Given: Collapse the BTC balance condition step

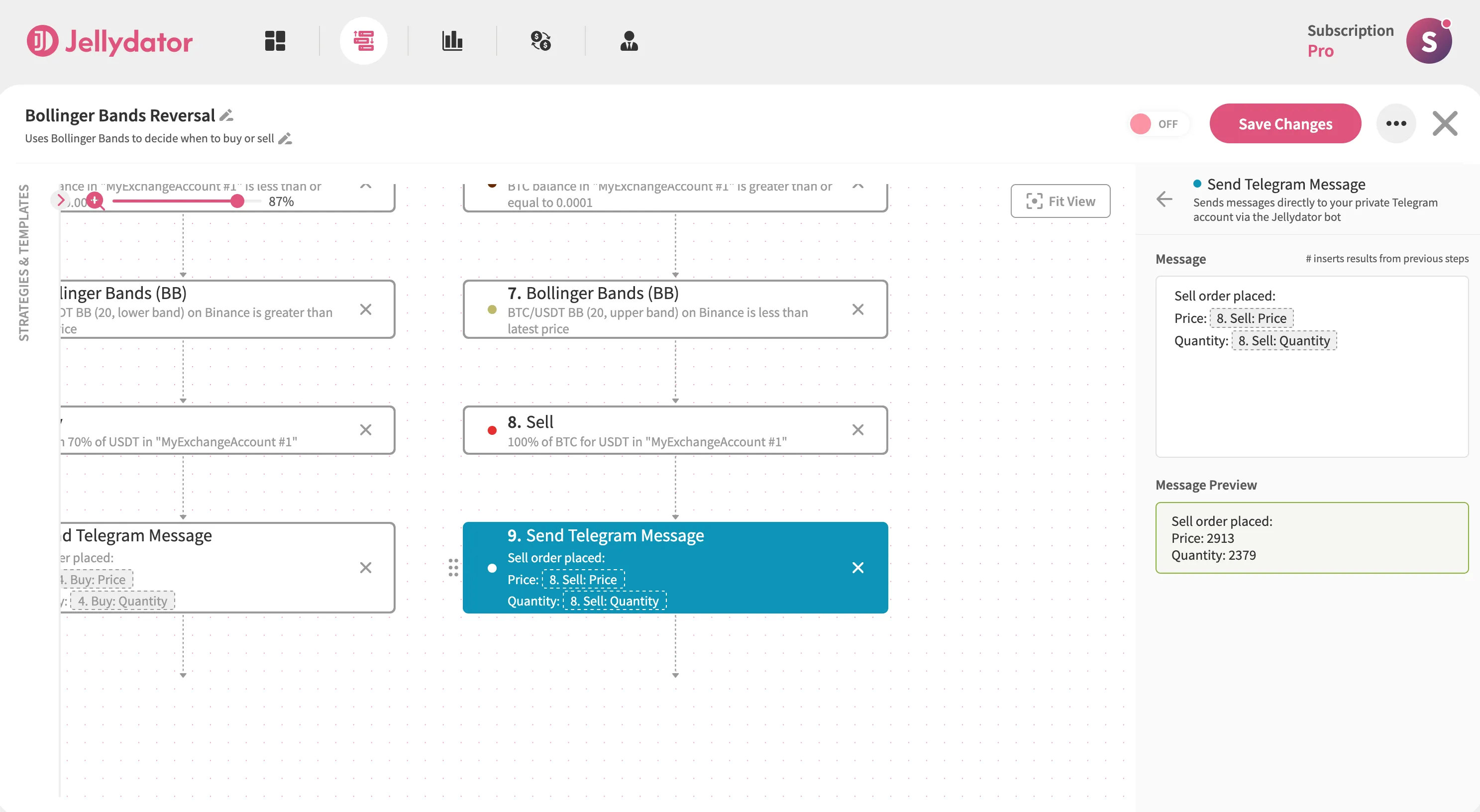Looking at the screenshot, I should tap(858, 186).
